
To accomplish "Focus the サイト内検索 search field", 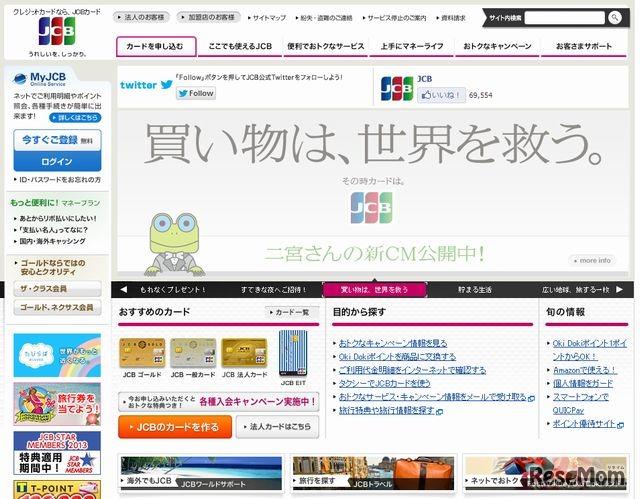I will tap(564, 18).
